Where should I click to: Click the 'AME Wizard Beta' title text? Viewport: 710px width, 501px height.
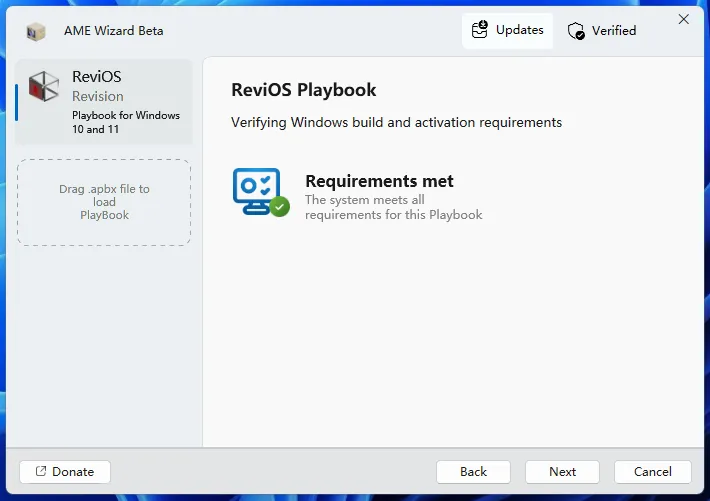pyautogui.click(x=113, y=31)
